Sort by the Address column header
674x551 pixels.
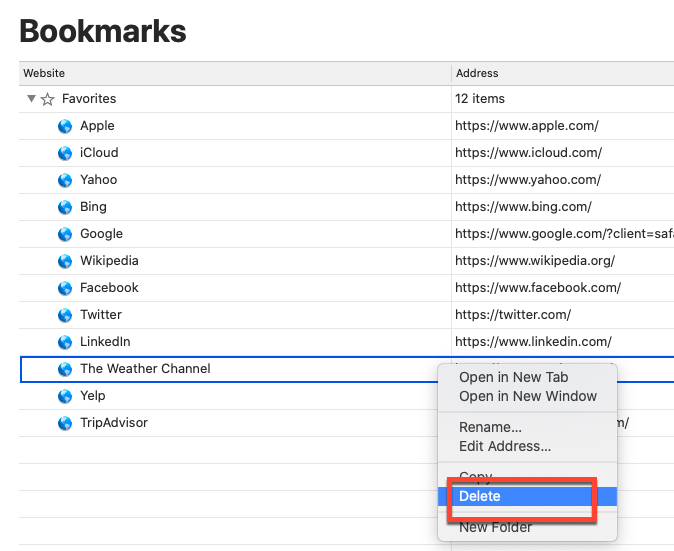[x=563, y=73]
